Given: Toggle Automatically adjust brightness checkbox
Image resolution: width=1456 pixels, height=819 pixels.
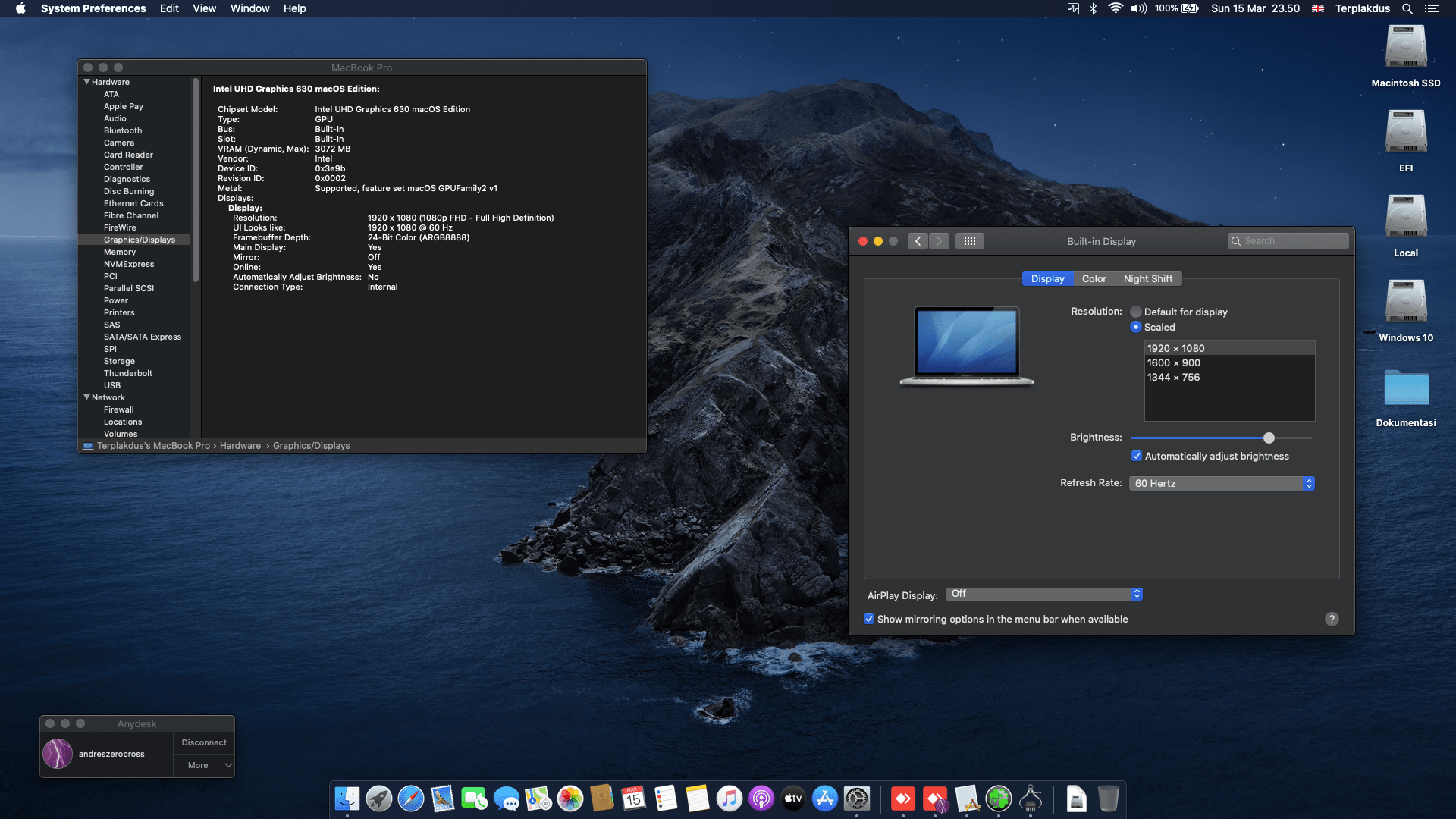Looking at the screenshot, I should tap(1137, 456).
